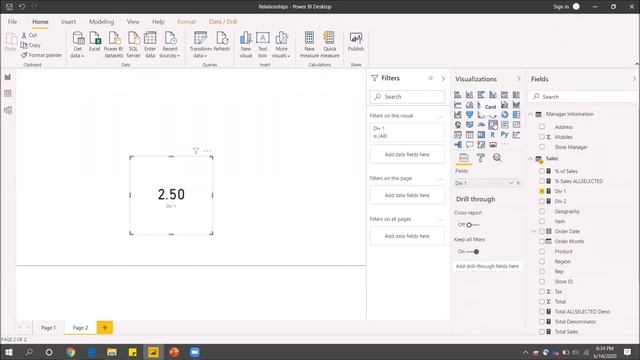The height and width of the screenshot is (360, 640).
Task: Select the Matrix visualization
Action: point(481,135)
